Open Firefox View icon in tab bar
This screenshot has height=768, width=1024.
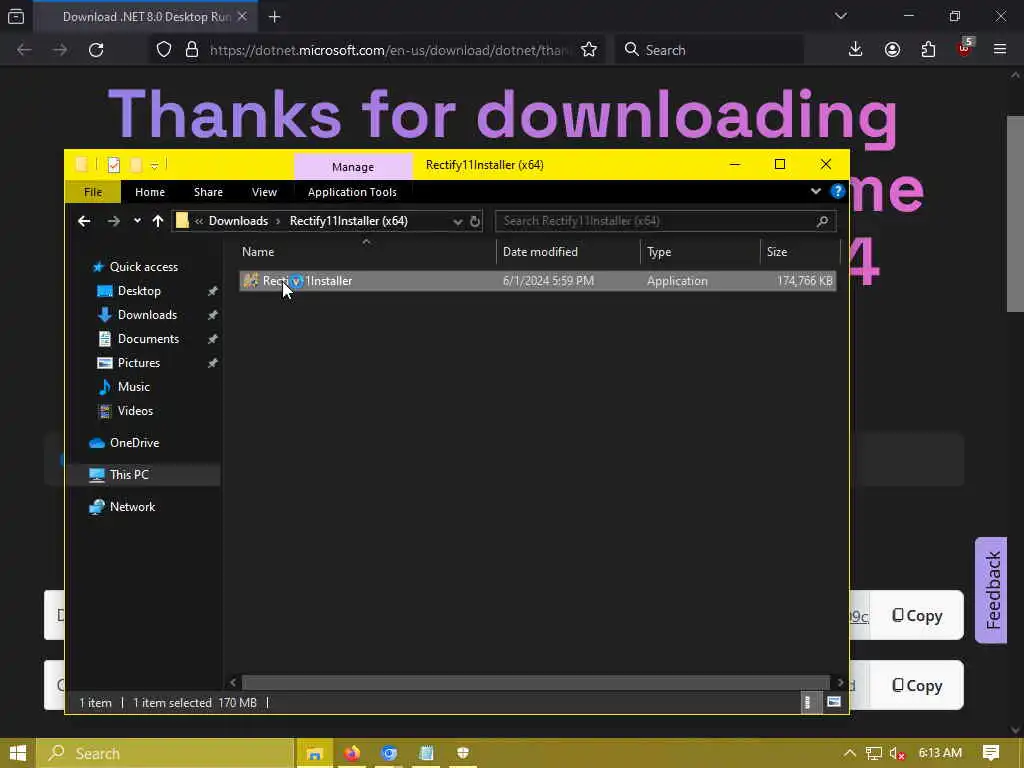click(16, 16)
